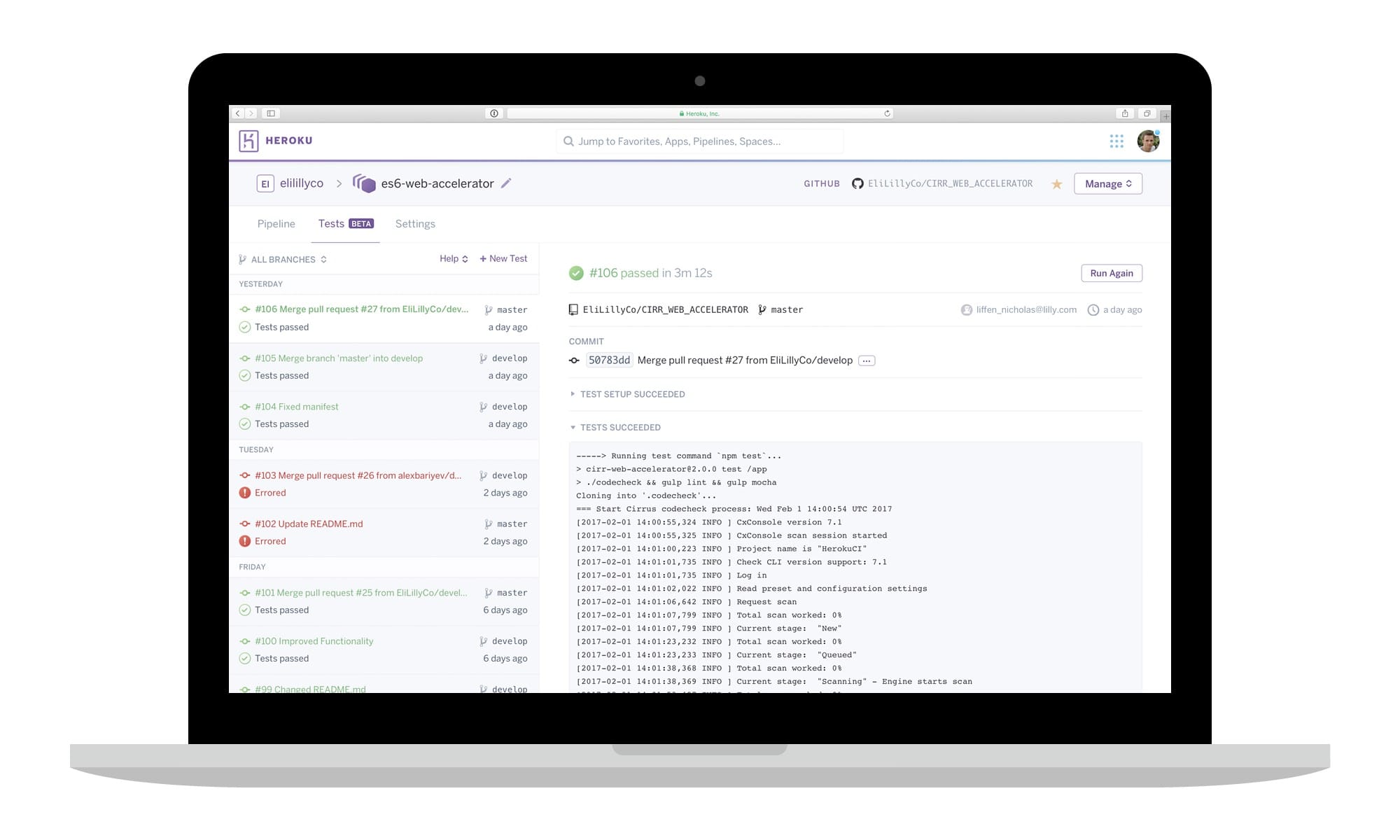The width and height of the screenshot is (1400, 840).
Task: Click the GitHub octocat icon
Action: coord(857,183)
